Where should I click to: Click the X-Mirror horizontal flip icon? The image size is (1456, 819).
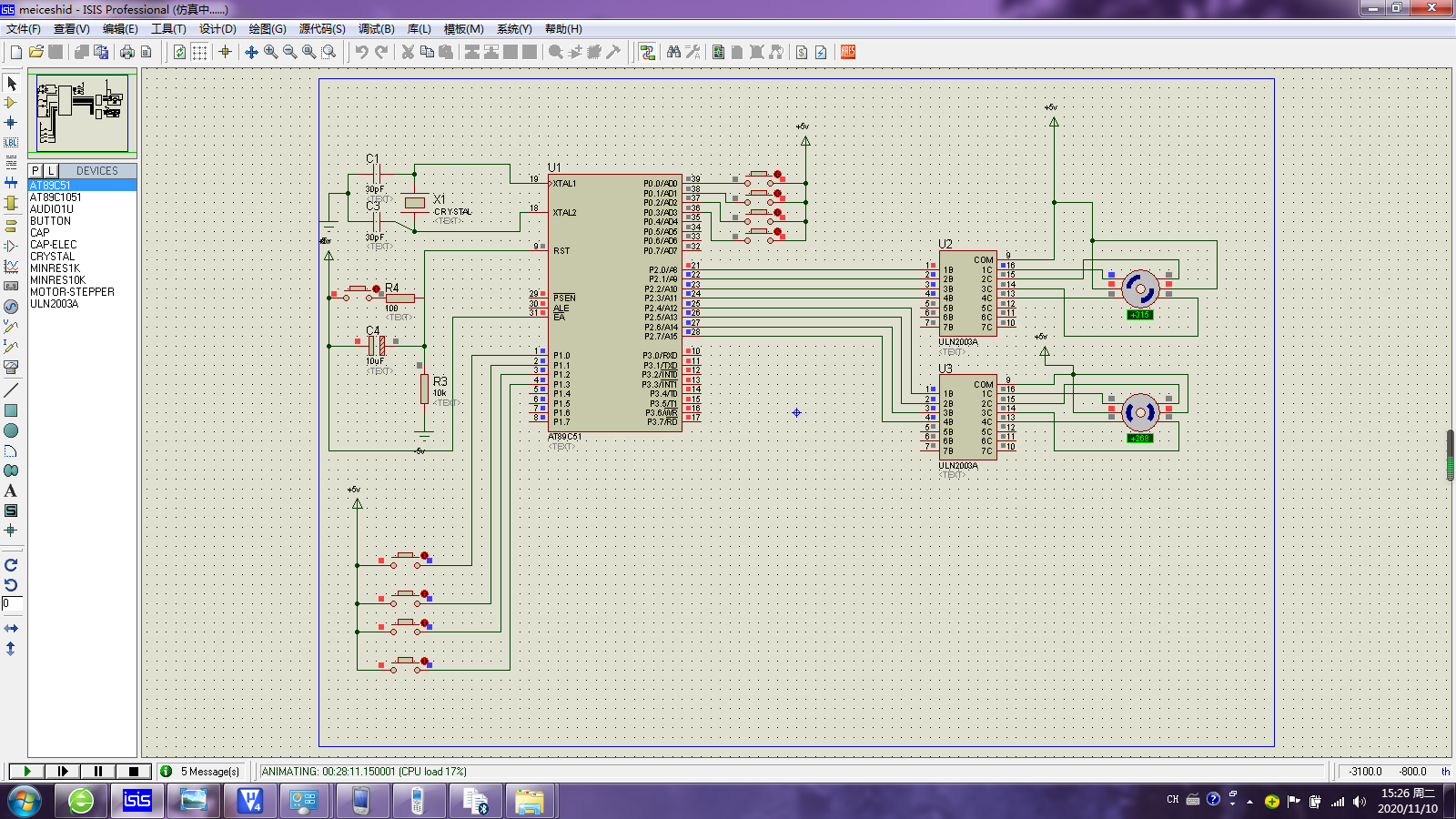pyautogui.click(x=11, y=629)
